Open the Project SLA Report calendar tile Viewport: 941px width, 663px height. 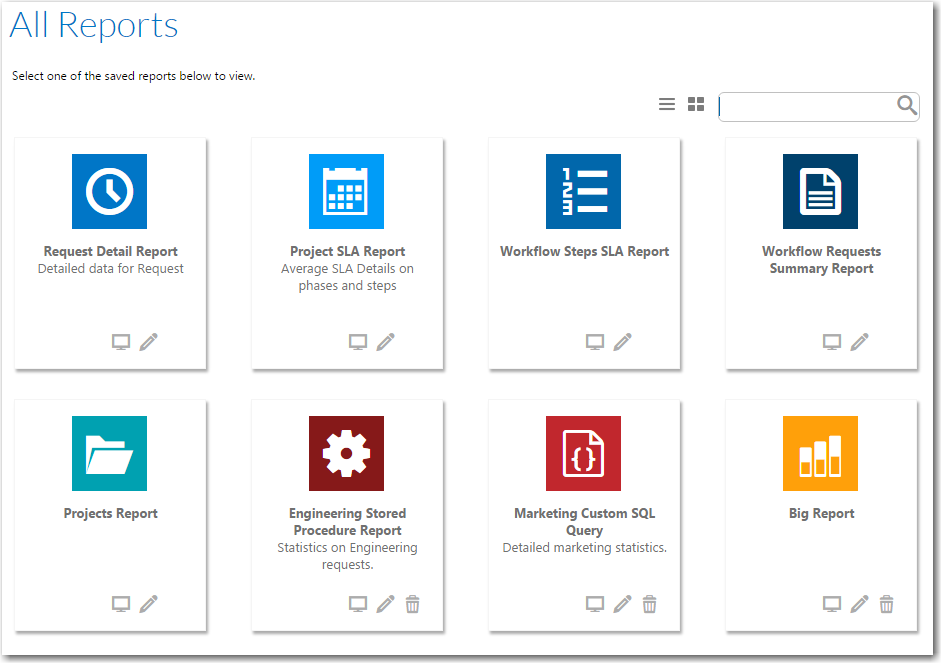point(346,191)
